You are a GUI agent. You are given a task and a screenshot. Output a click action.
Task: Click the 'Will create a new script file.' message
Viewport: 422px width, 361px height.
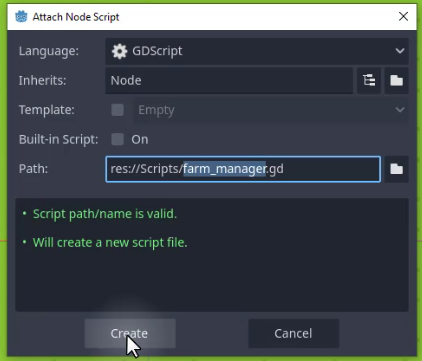[110, 243]
